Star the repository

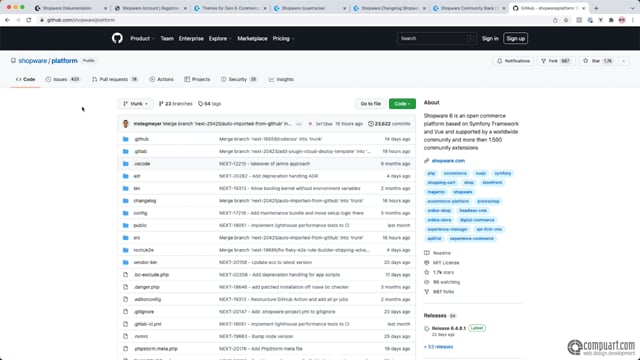598,61
